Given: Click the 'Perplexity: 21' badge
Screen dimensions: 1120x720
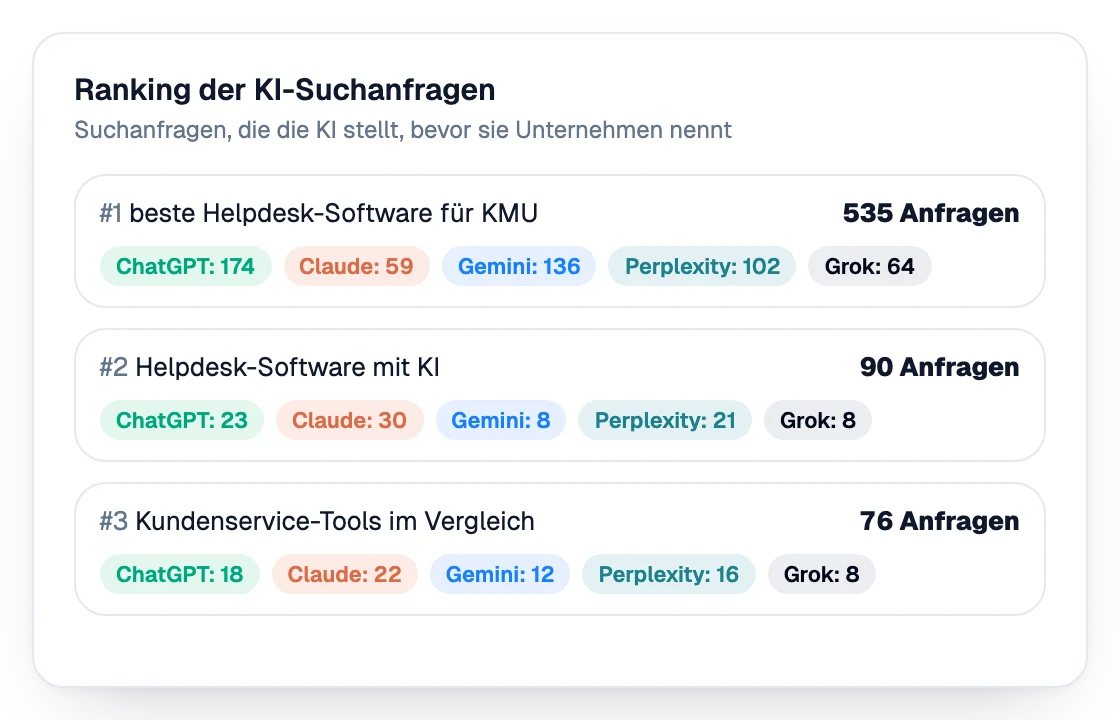Looking at the screenshot, I should (665, 420).
